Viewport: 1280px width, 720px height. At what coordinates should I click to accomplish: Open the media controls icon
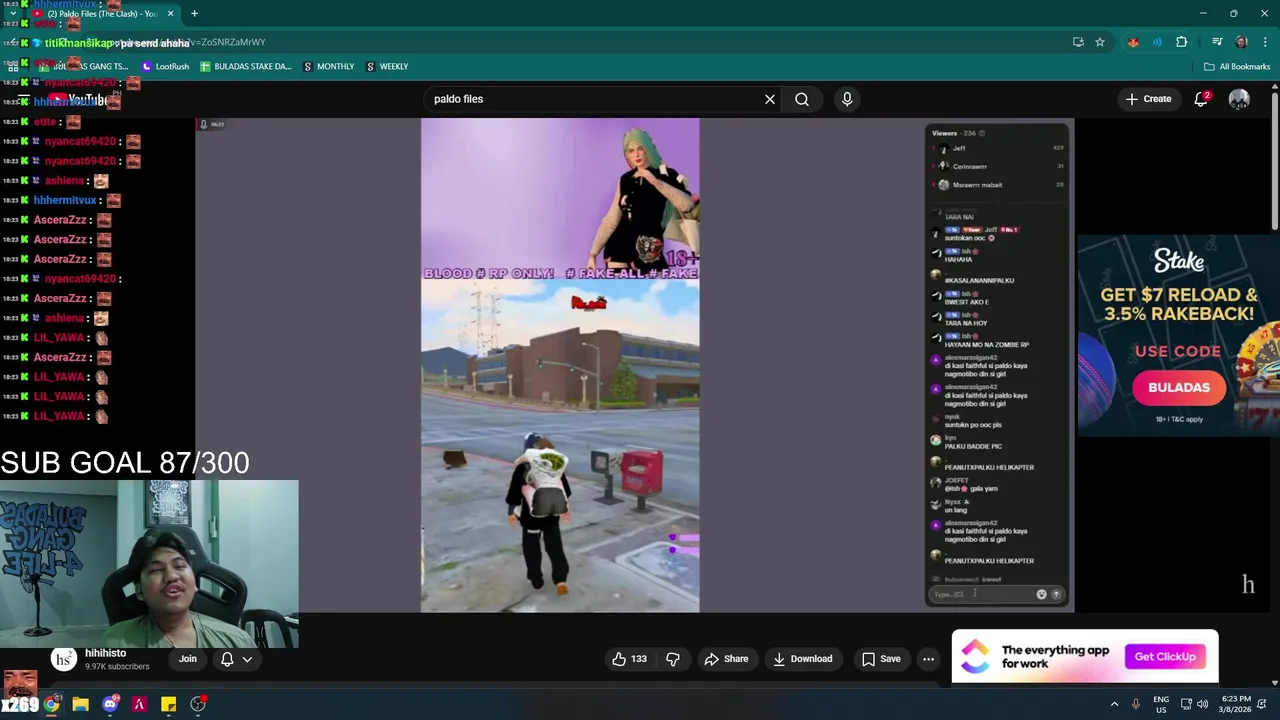(1217, 42)
